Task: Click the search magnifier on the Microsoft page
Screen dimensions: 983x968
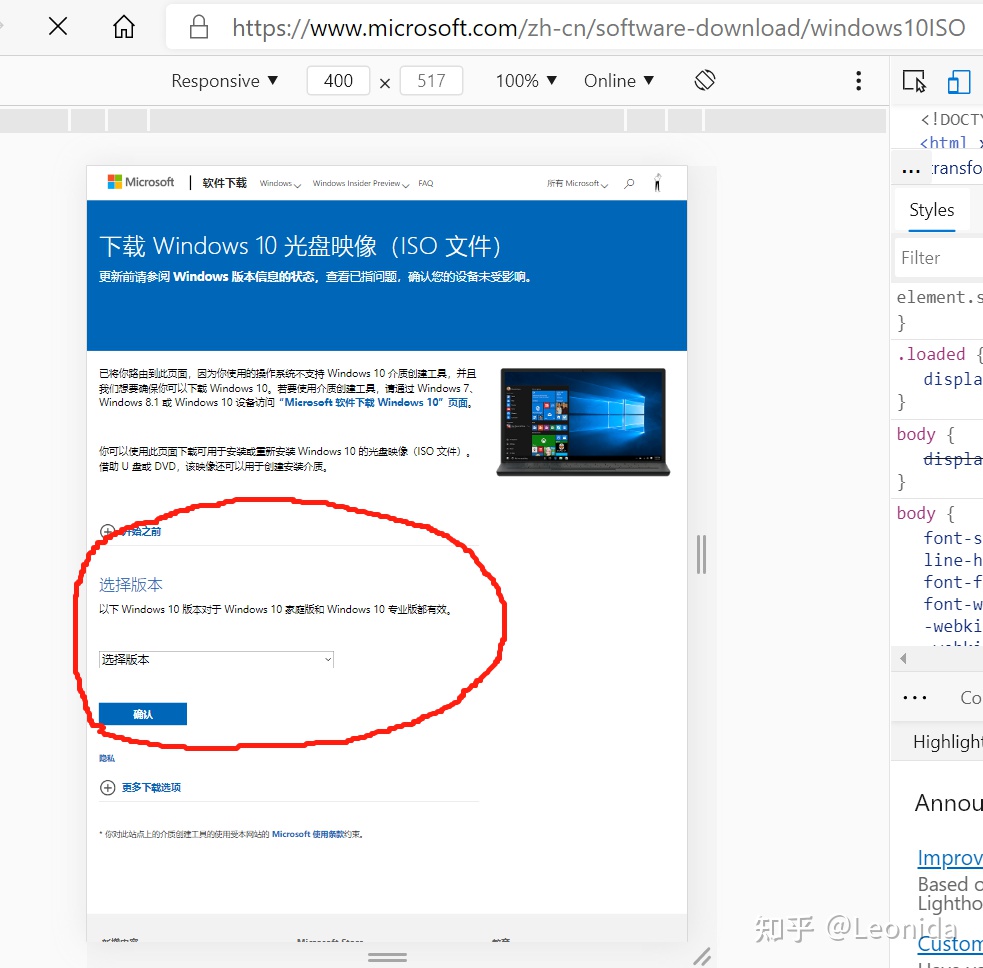Action: pos(628,183)
